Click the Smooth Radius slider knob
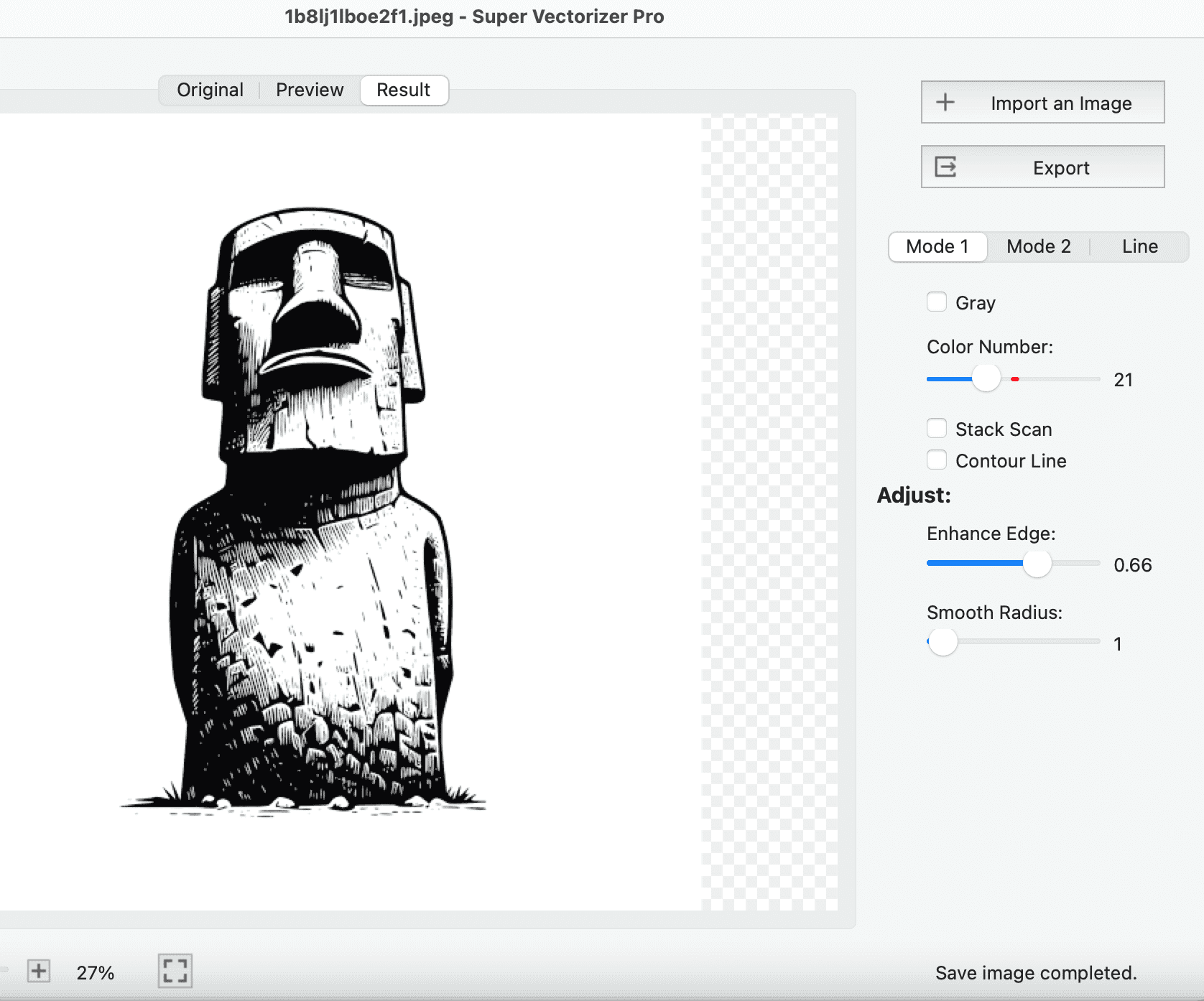Screen dimensions: 1204x1001 click(943, 641)
